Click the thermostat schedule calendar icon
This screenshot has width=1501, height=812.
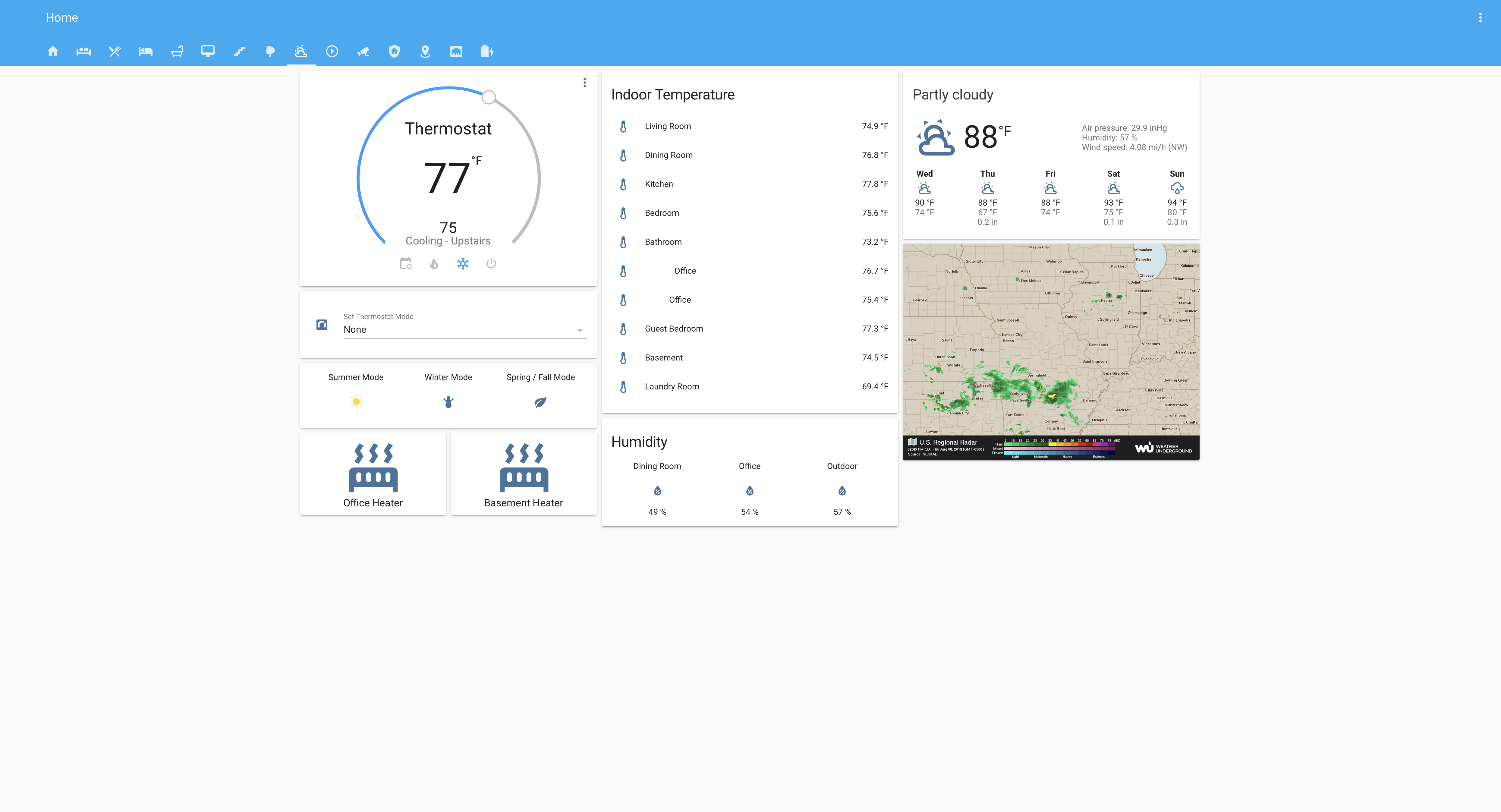(405, 264)
